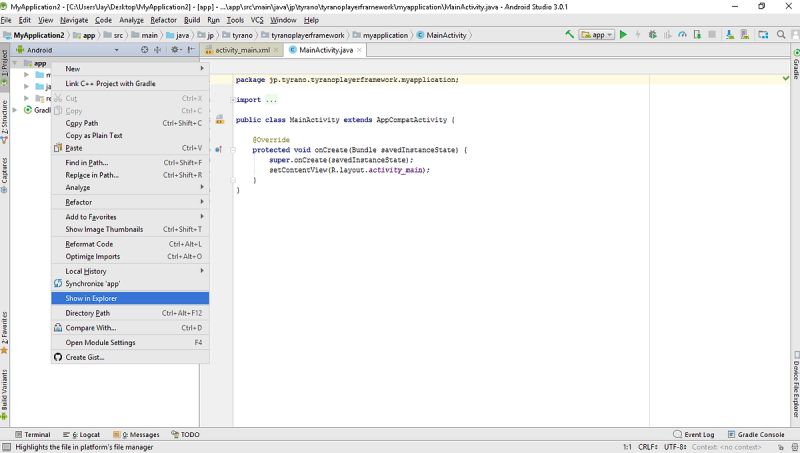This screenshot has width=800, height=453.
Task: Open the 6: Logcat tool window
Action: click(x=81, y=435)
